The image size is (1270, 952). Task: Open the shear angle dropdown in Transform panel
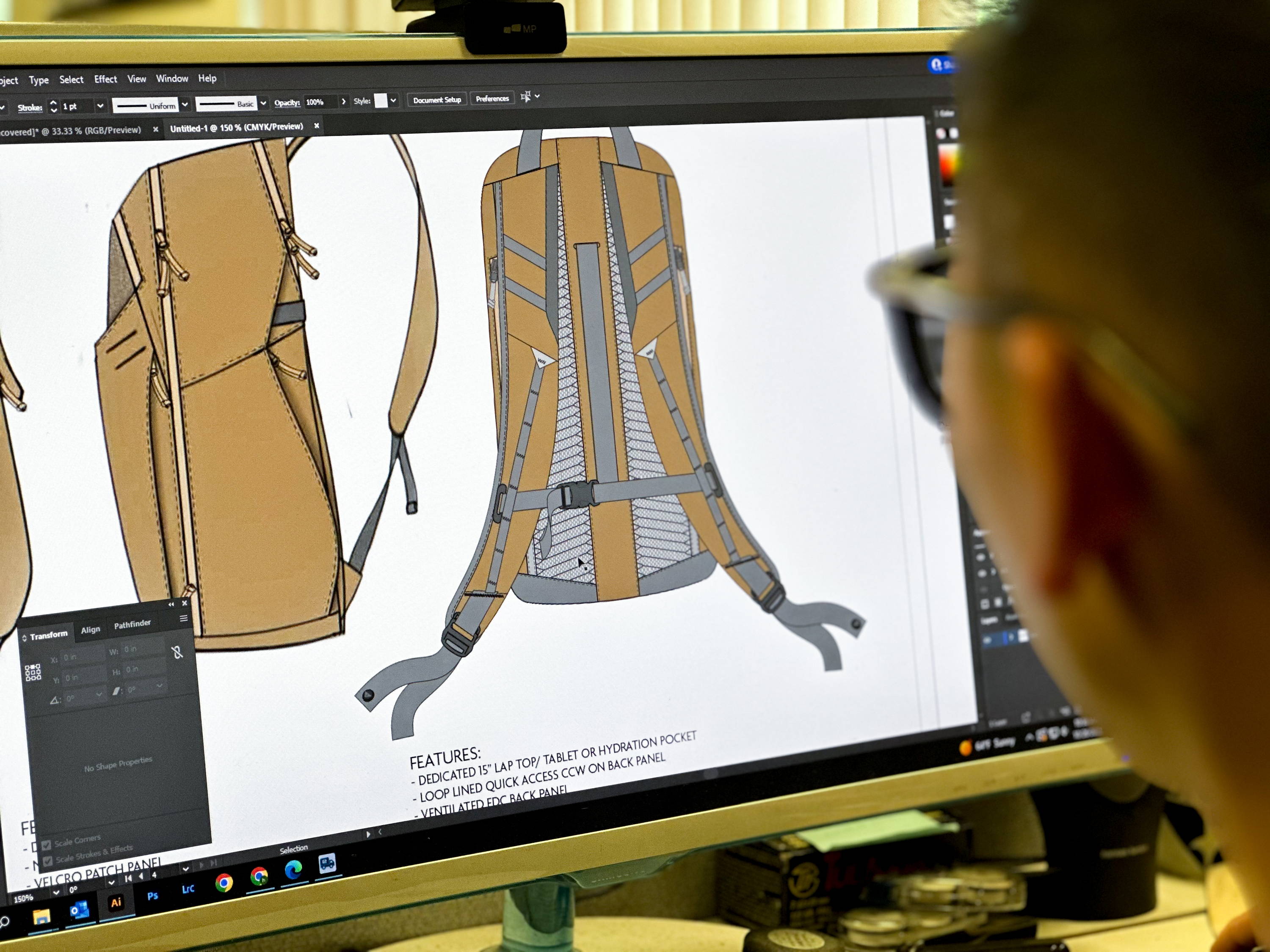(159, 685)
